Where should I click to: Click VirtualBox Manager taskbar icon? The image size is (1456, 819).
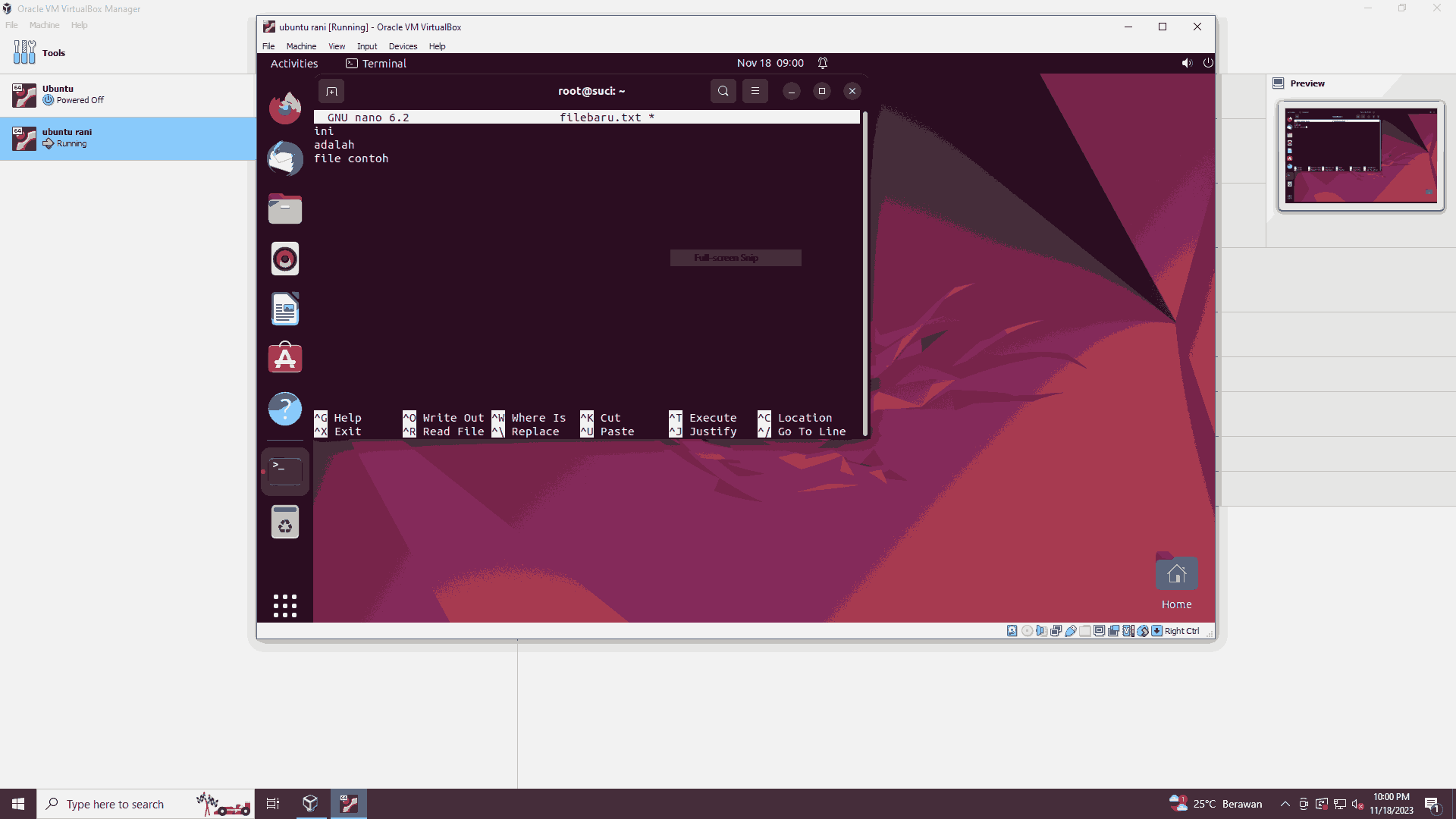[310, 804]
